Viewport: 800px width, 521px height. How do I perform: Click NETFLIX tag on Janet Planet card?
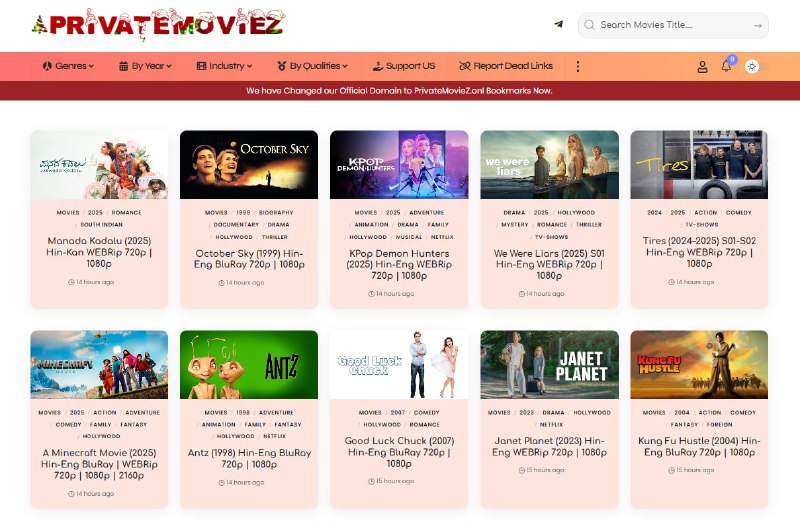pos(552,425)
